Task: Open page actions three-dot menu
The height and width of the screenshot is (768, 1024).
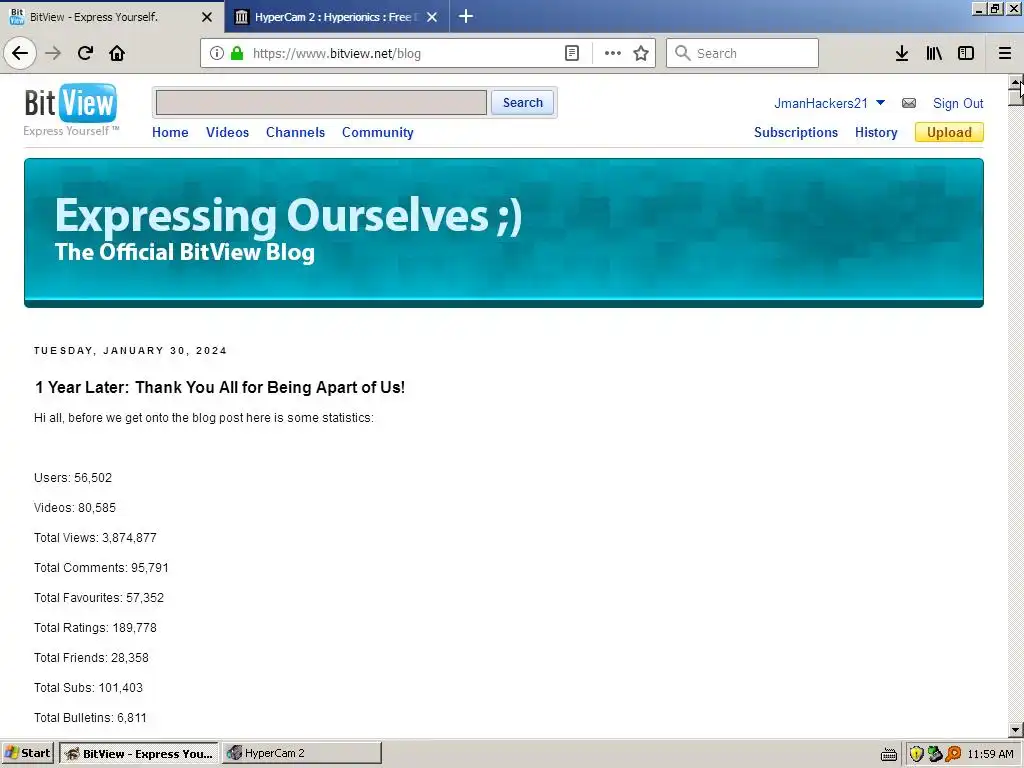Action: [613, 53]
